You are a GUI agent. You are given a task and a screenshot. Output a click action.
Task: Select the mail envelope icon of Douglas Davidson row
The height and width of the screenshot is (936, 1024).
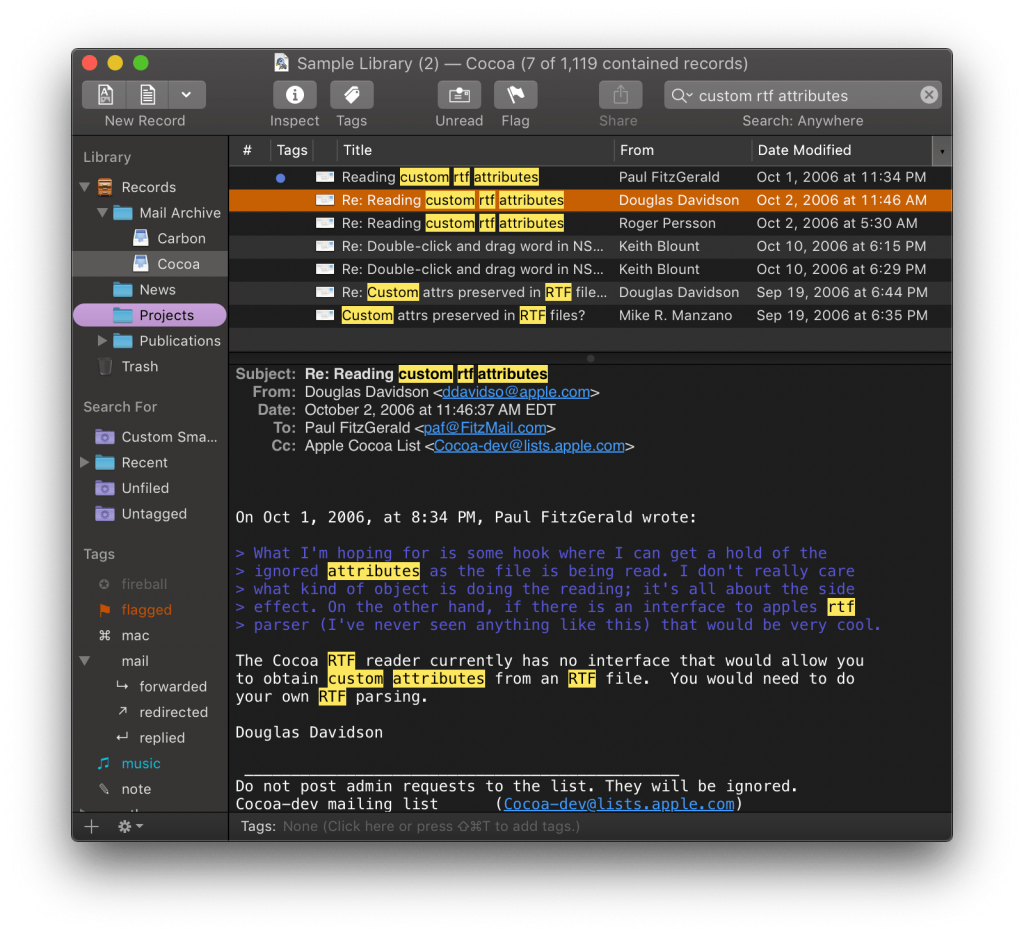[325, 200]
